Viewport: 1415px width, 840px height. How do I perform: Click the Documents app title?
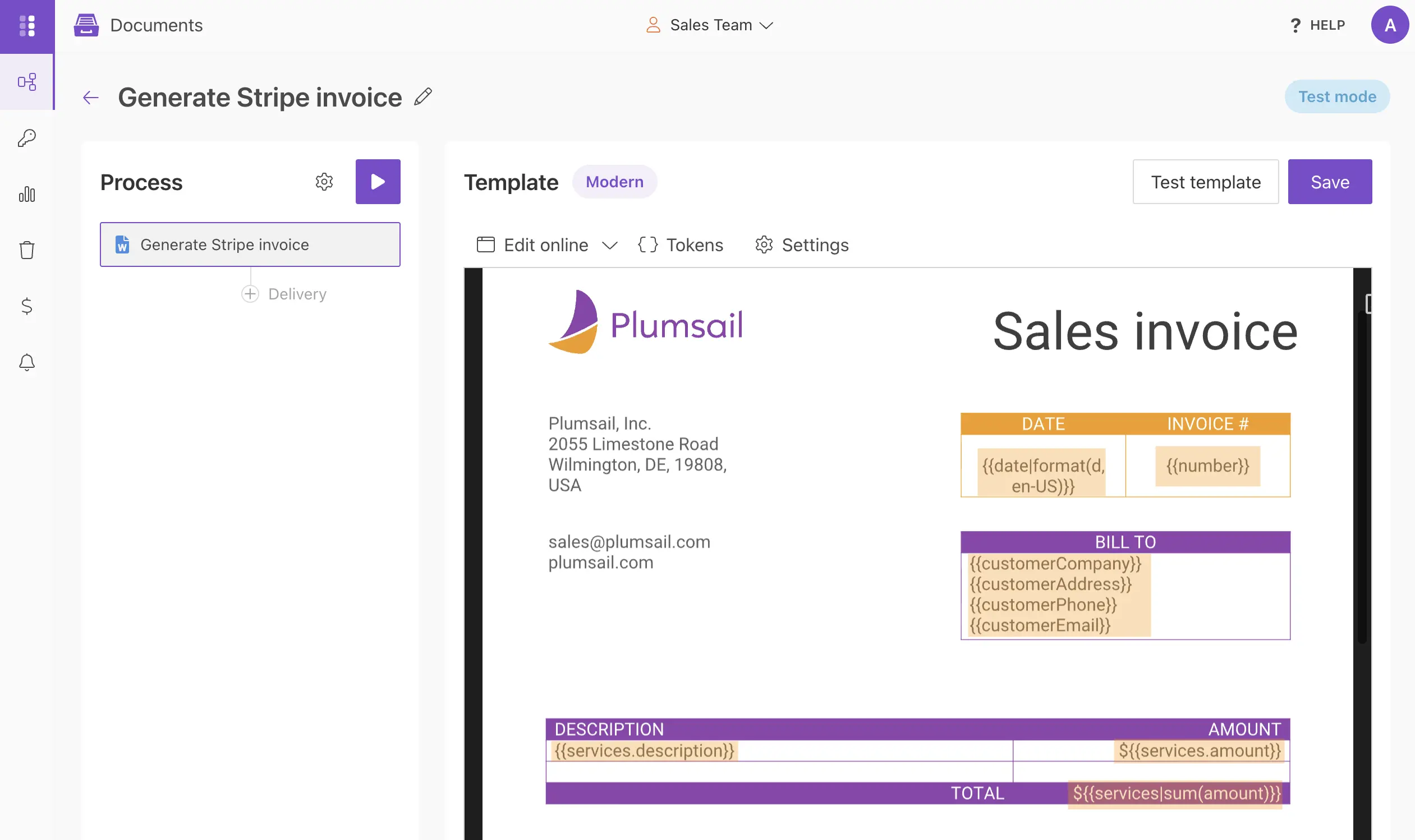157,25
